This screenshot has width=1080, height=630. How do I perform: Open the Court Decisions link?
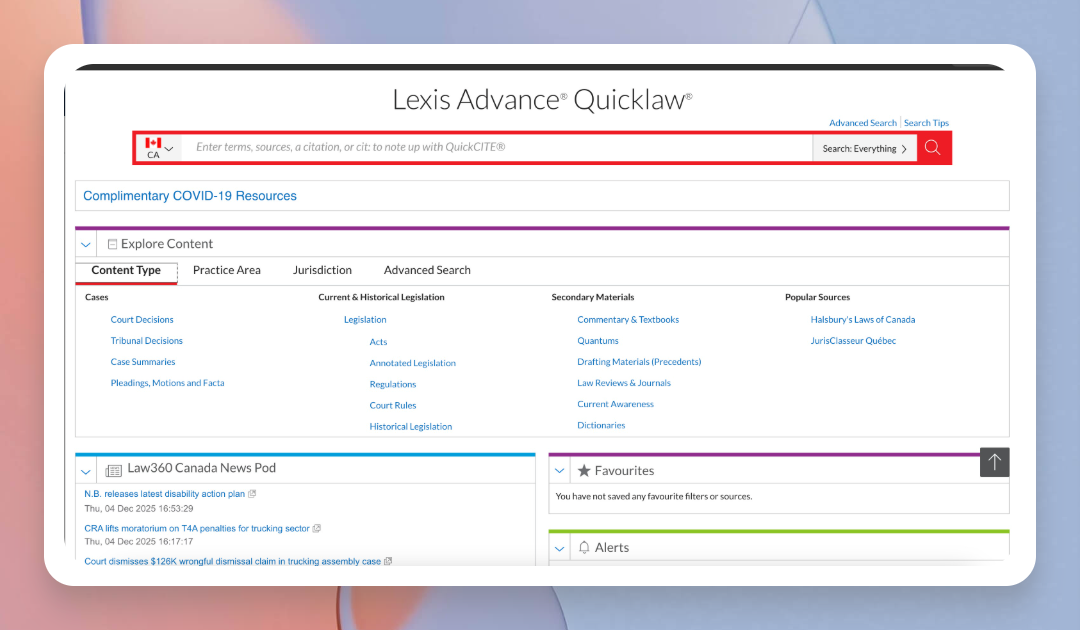[x=142, y=320]
